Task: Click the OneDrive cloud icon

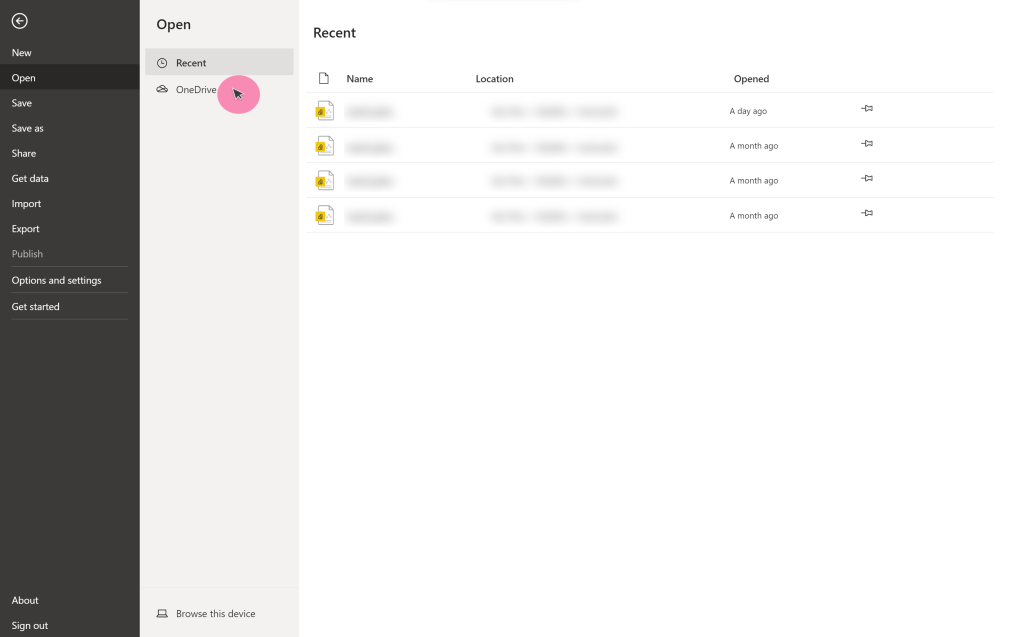Action: (x=161, y=89)
